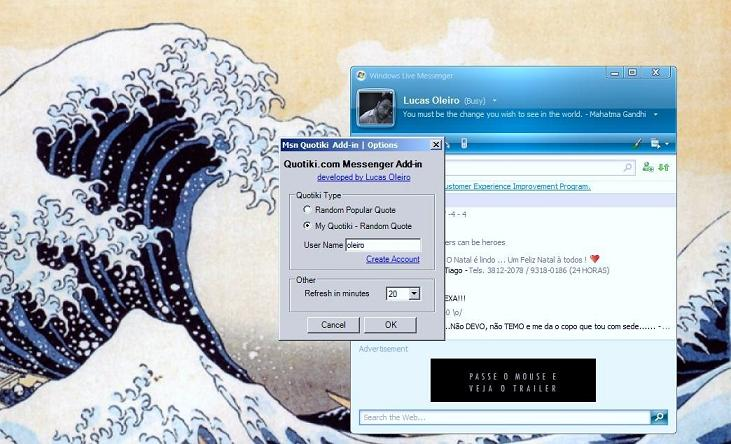Viewport: 731px width, 444px height.
Task: Click the User Name input field
Action: 383,245
